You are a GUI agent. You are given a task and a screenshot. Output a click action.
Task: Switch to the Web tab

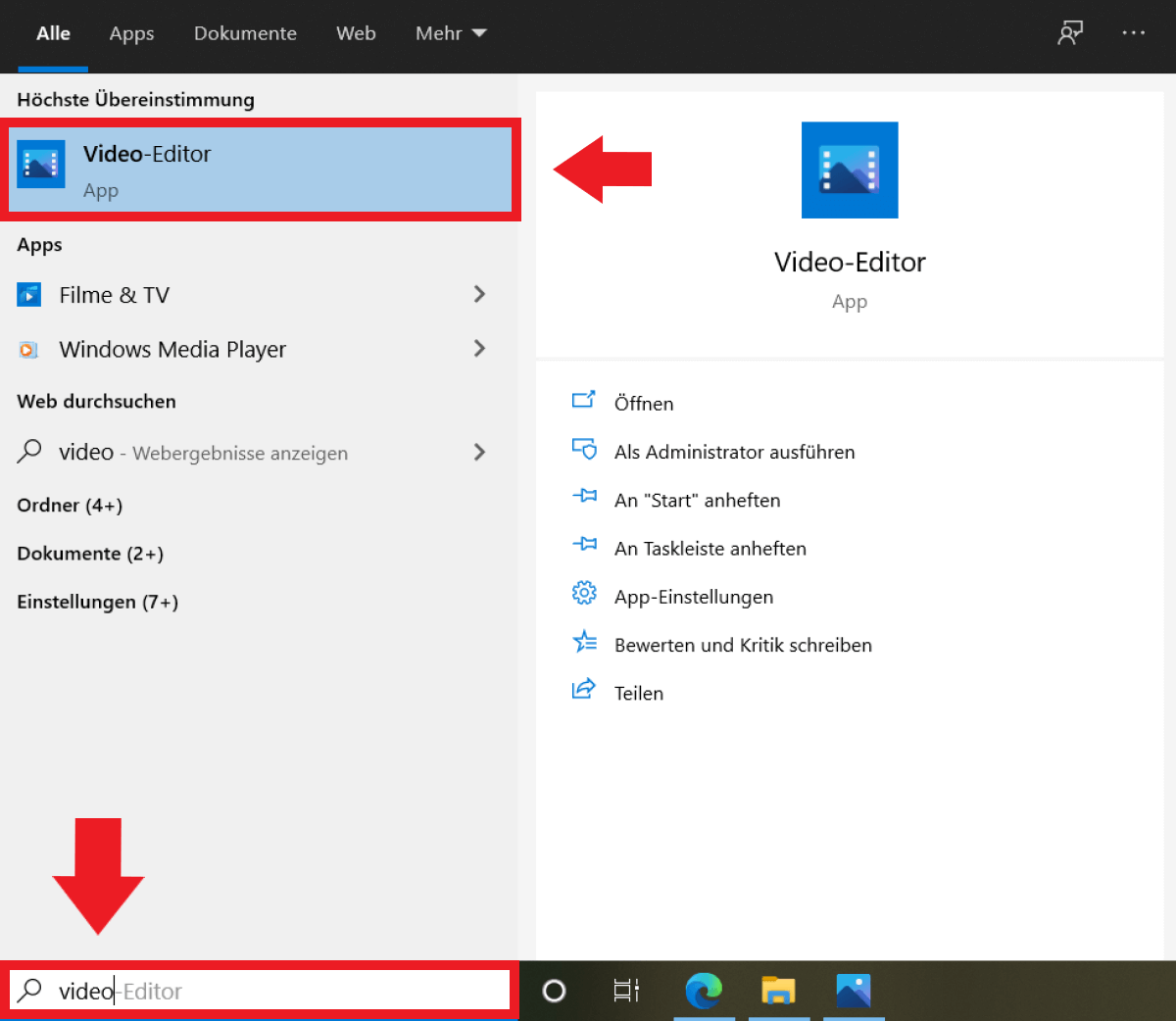pos(356,33)
